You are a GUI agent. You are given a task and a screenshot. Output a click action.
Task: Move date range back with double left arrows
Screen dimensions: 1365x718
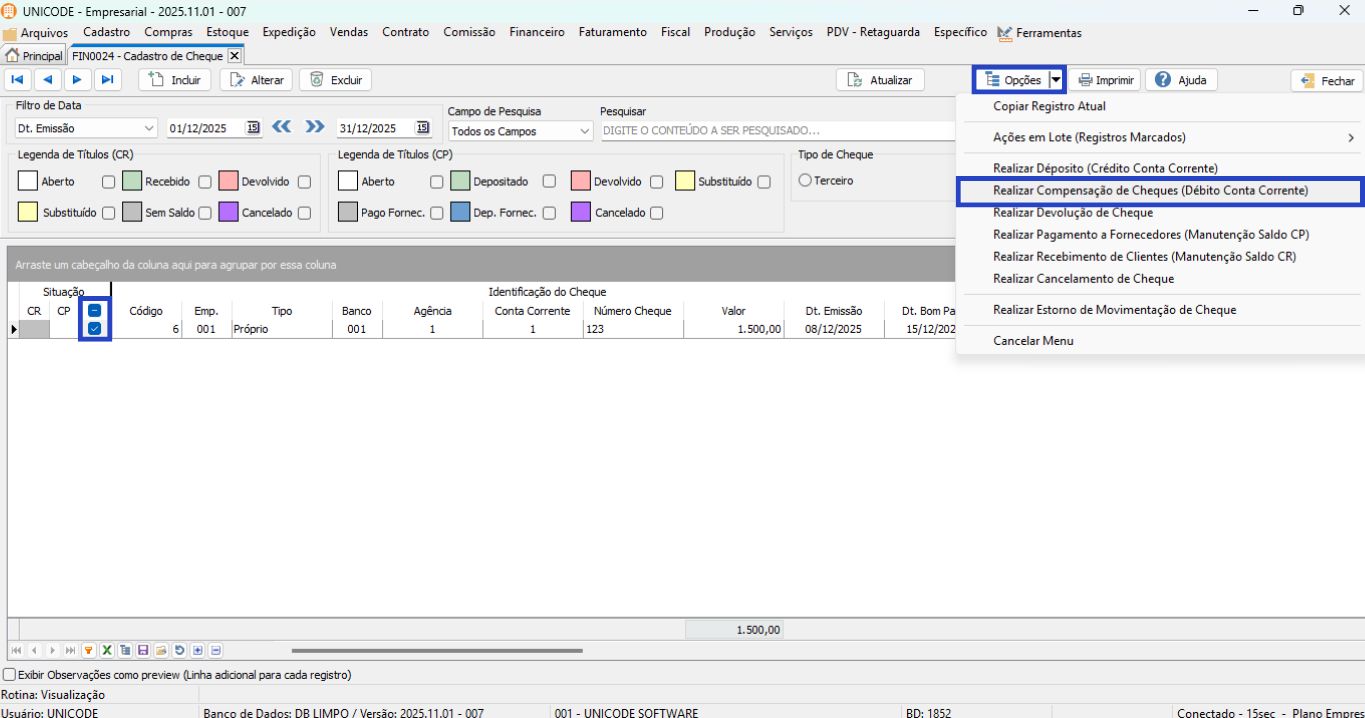point(282,128)
